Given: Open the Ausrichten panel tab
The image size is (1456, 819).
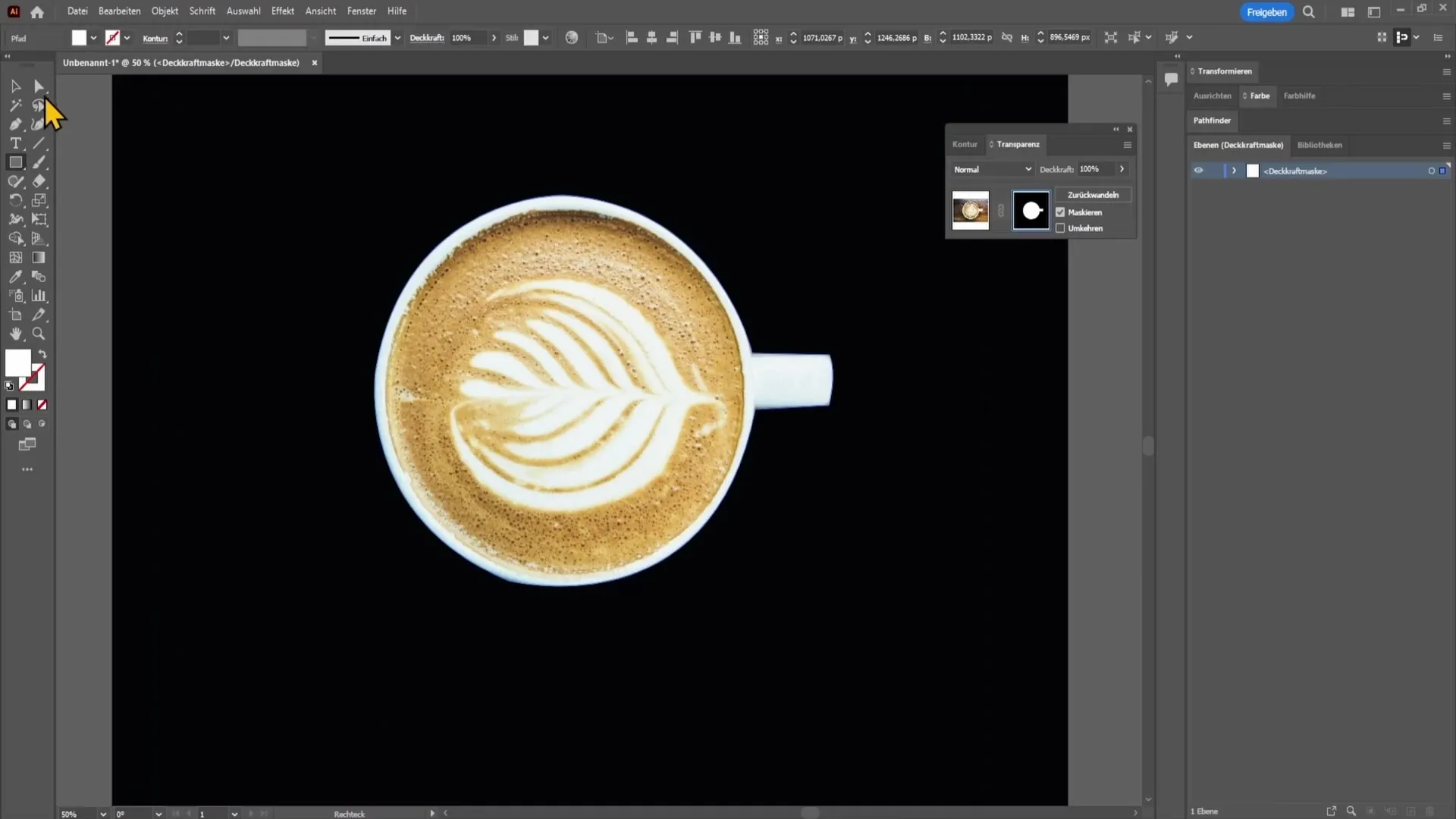Looking at the screenshot, I should (1212, 96).
